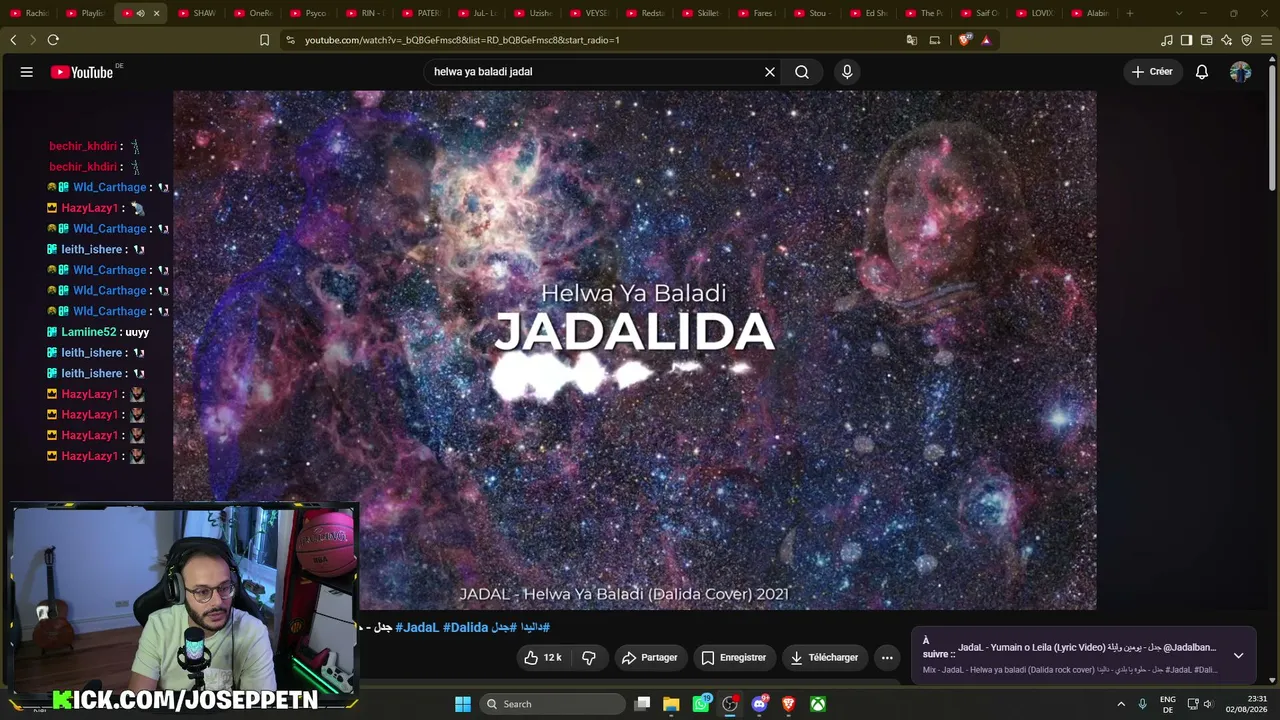
Task: Switch to the Skillet tab
Action: point(699,13)
